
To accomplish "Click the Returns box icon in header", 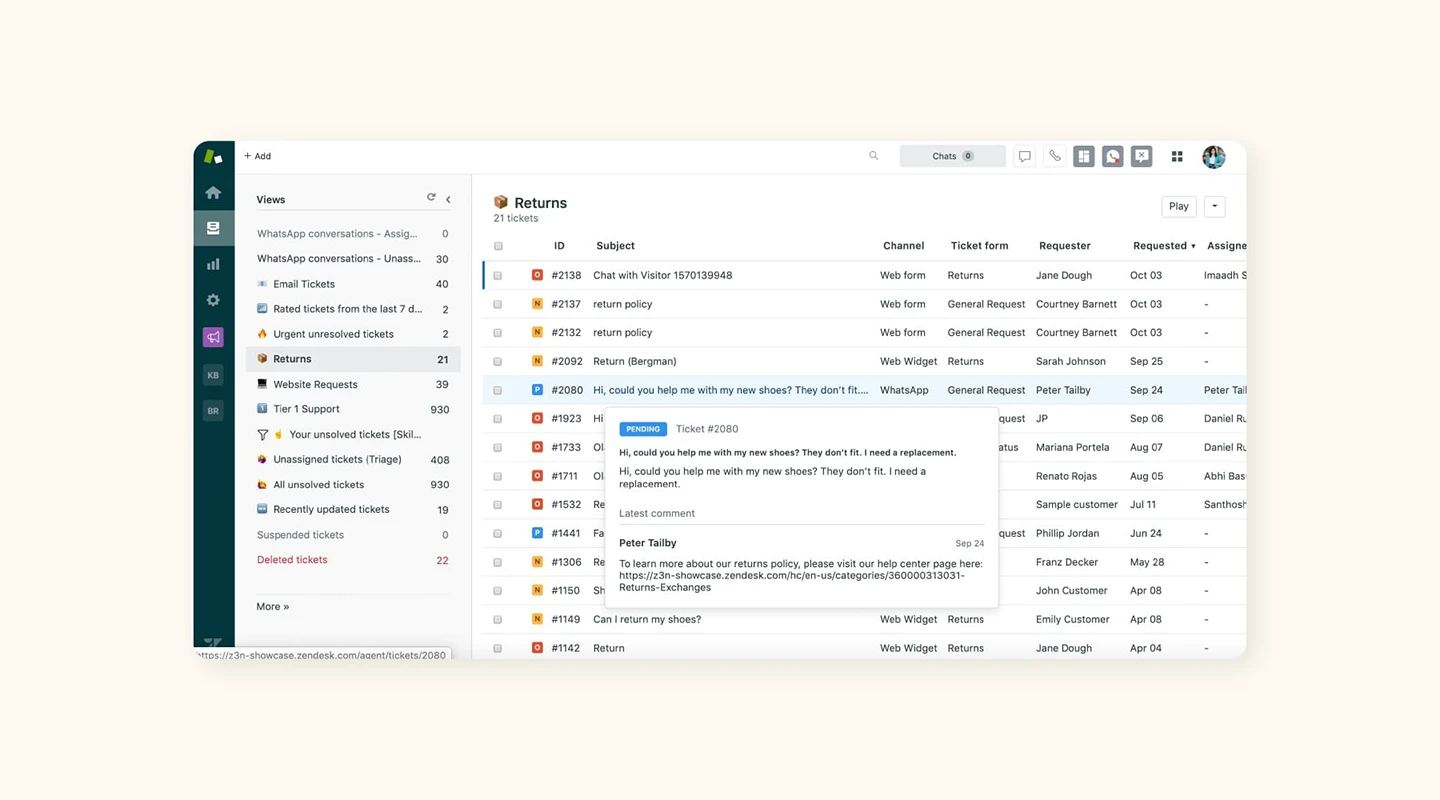I will [x=501, y=202].
